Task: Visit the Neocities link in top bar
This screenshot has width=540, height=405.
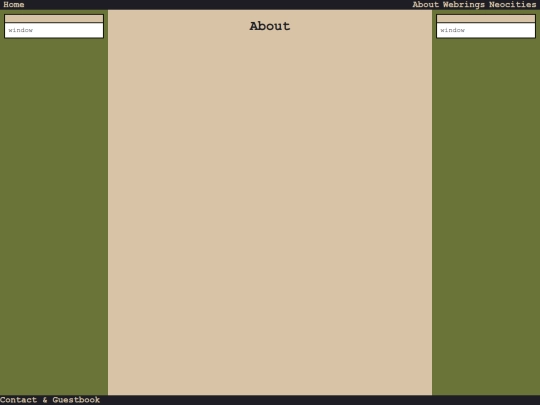Action: [x=512, y=4]
